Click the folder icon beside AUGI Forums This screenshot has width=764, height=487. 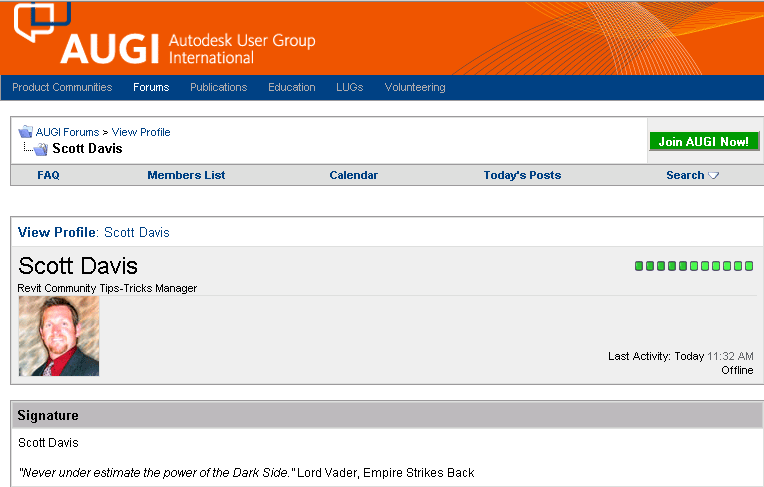click(25, 132)
